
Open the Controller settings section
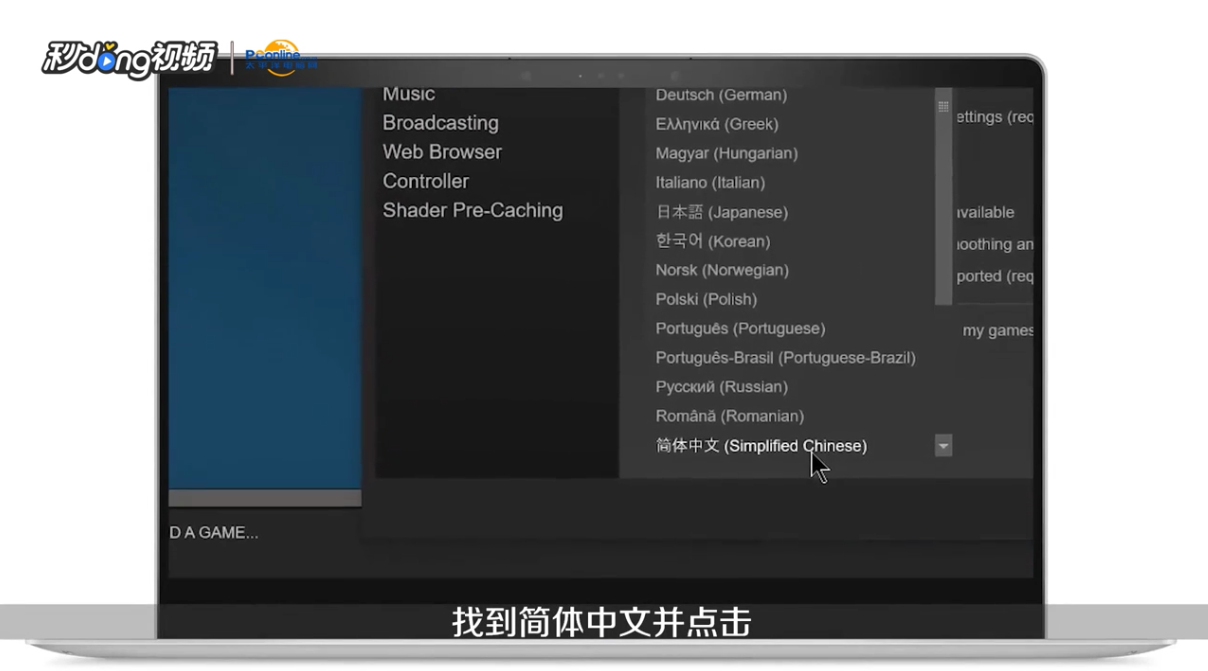click(425, 181)
